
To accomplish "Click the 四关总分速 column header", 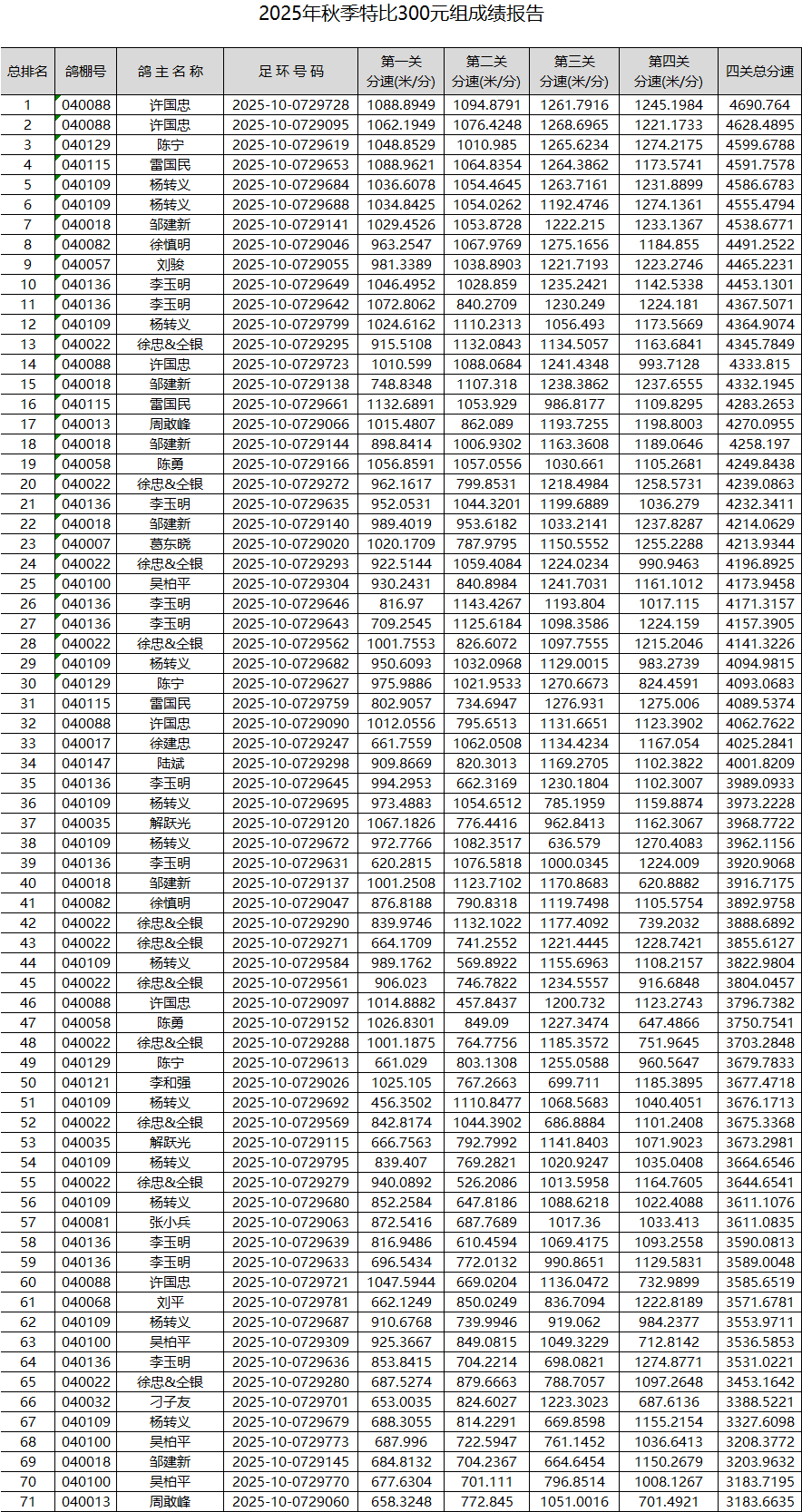I will tap(759, 72).
